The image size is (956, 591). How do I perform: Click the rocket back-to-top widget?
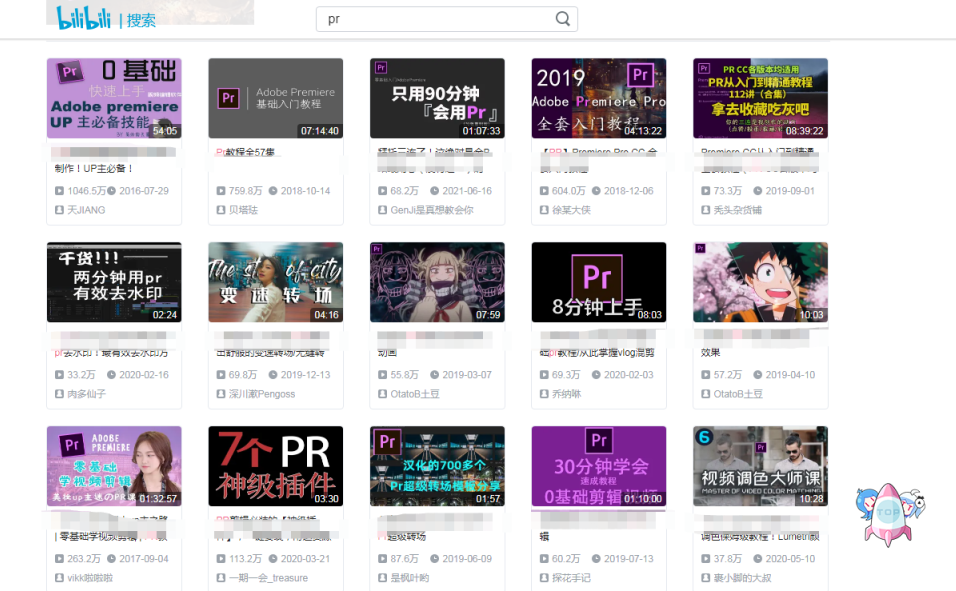coord(889,512)
